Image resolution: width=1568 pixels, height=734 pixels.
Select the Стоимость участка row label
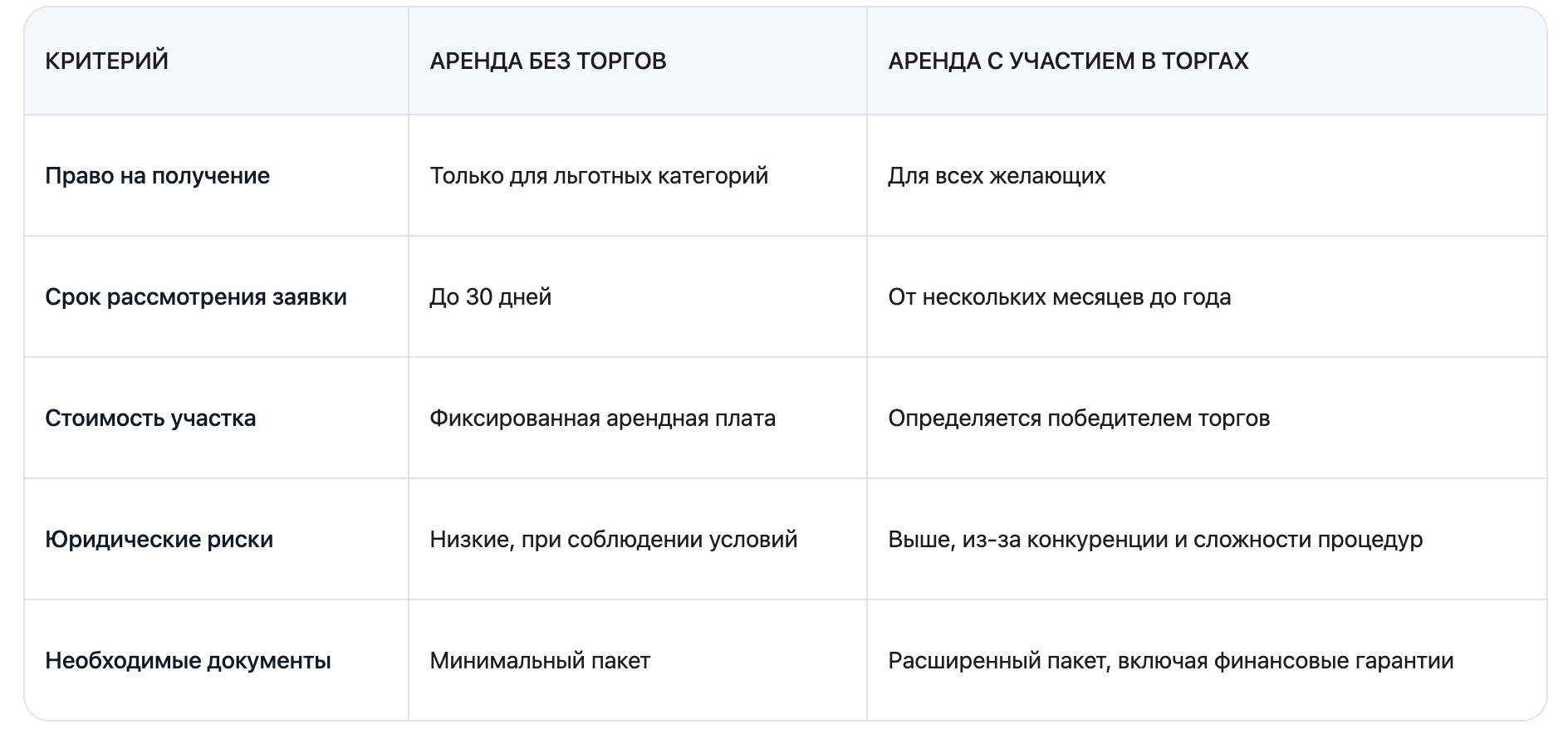pyautogui.click(x=150, y=418)
